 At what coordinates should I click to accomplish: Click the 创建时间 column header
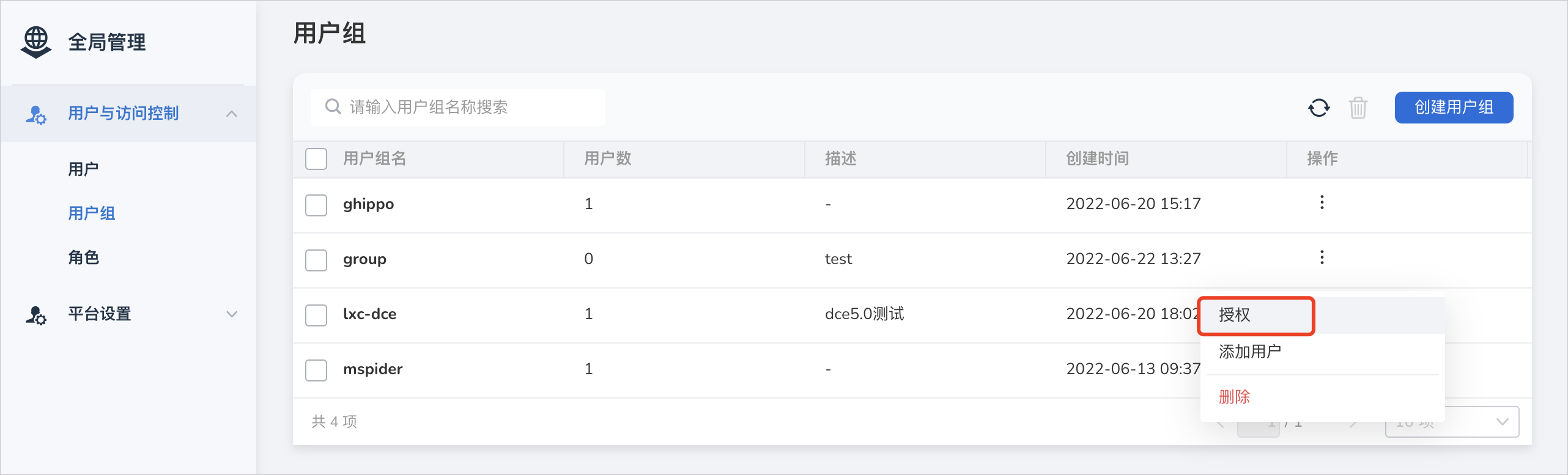(x=1098, y=159)
